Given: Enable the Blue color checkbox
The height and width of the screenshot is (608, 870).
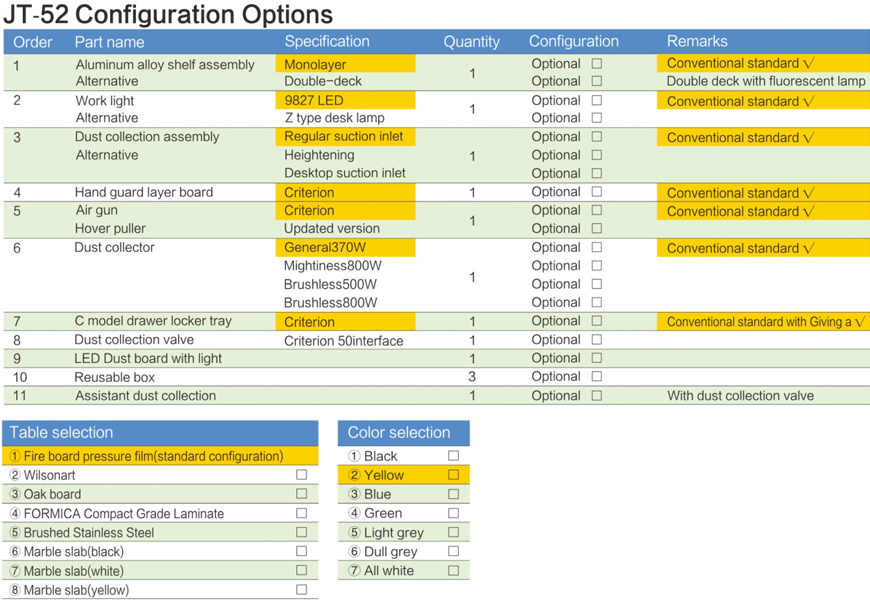Looking at the screenshot, I should 453,494.
